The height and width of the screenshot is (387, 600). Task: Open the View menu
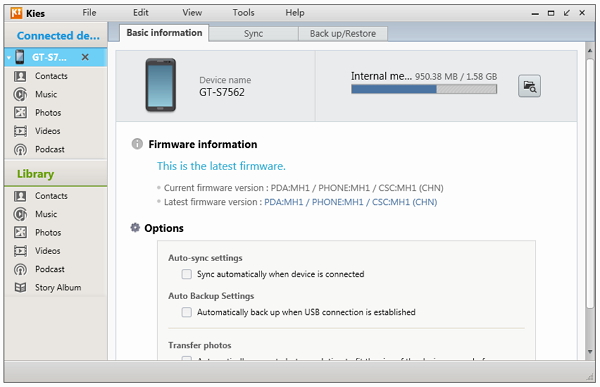click(192, 13)
